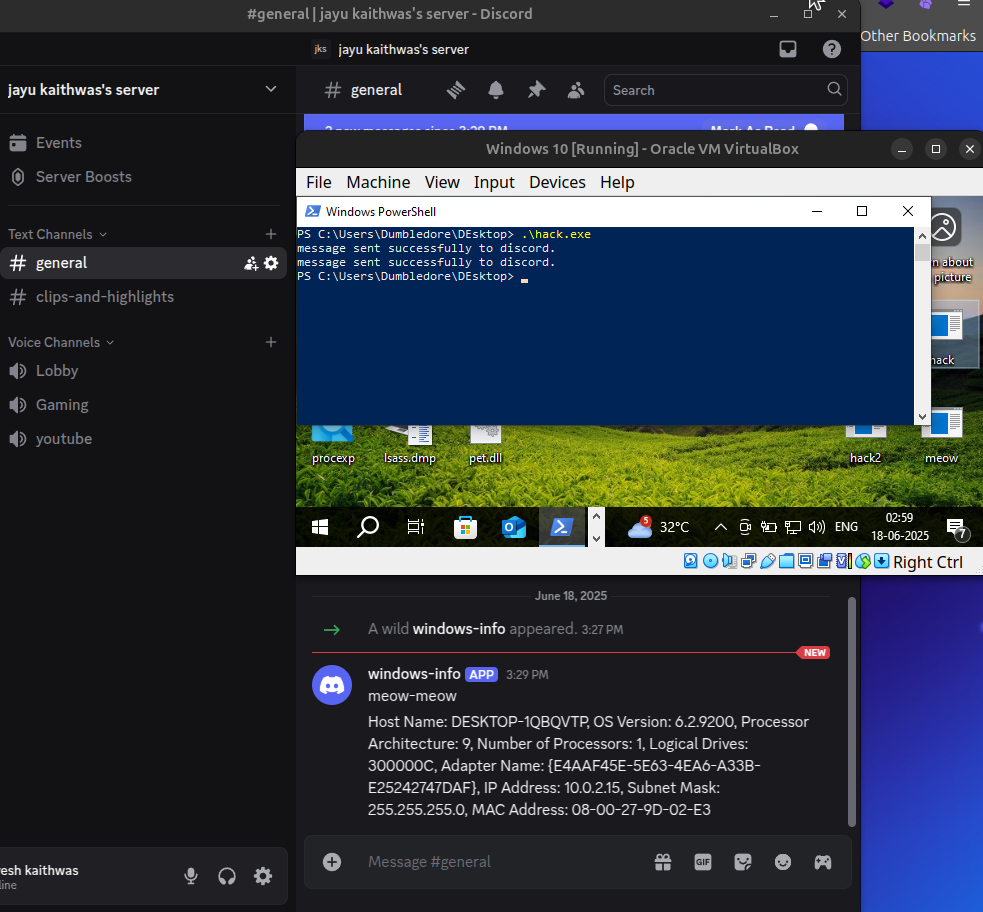
Task: Click plus to create a voice channel
Action: 271,342
